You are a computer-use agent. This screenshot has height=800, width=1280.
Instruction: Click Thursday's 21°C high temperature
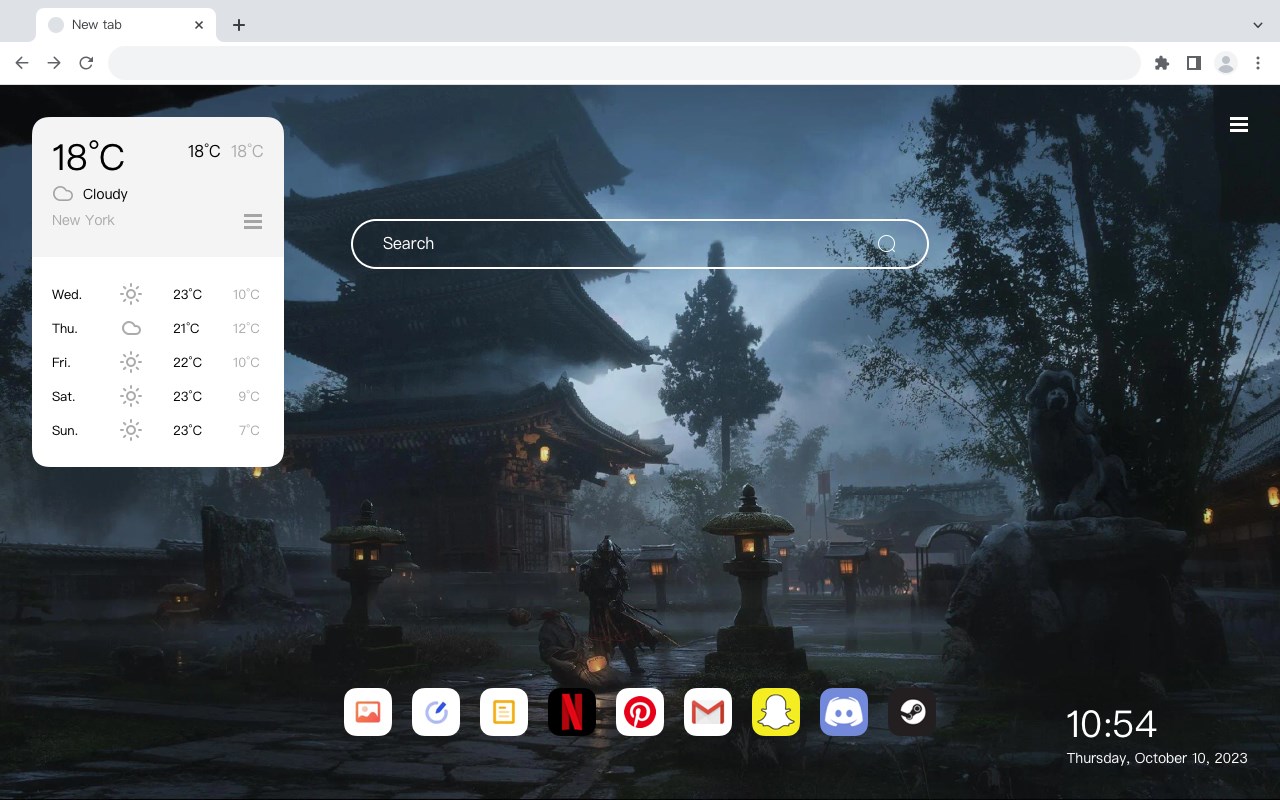186,328
